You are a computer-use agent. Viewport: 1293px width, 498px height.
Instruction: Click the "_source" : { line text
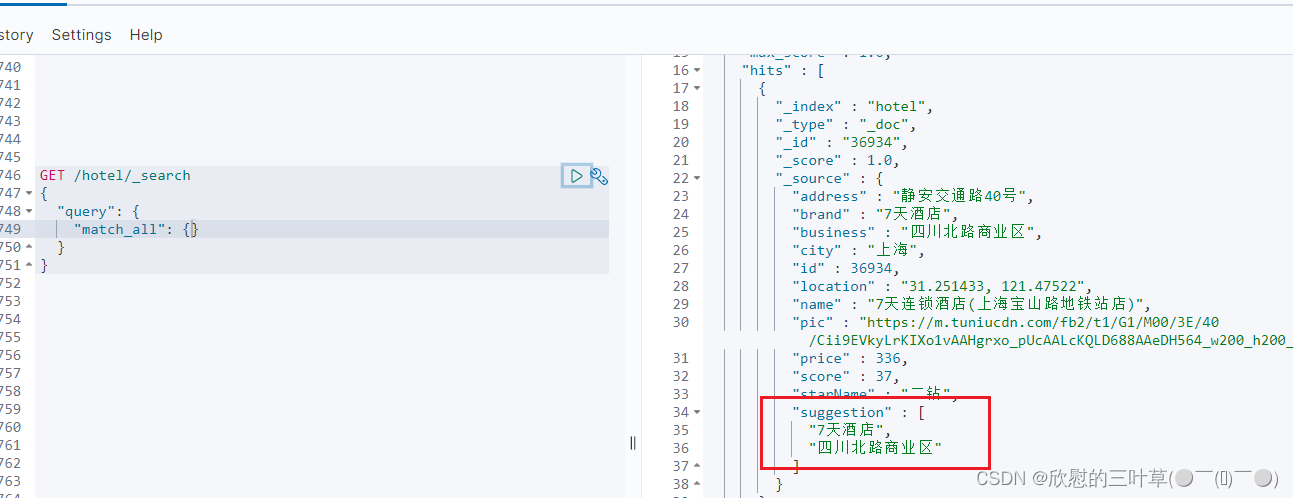[x=829, y=178]
